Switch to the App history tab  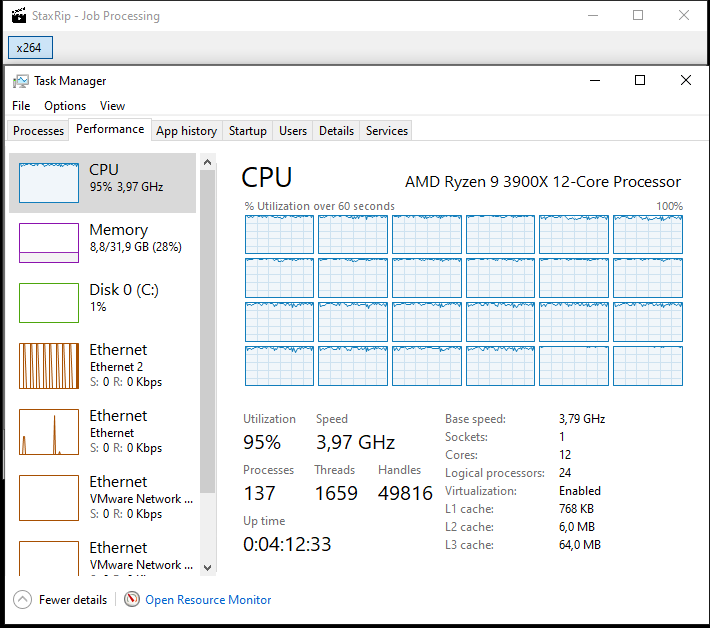click(187, 131)
